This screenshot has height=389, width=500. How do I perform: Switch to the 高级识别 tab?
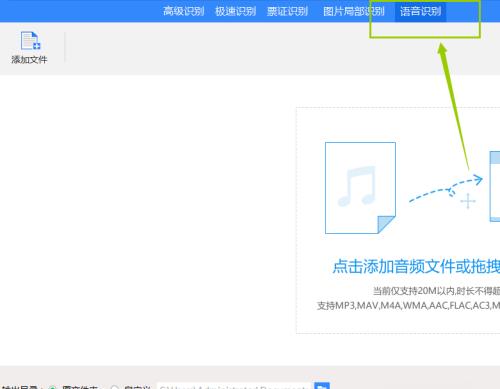pyautogui.click(x=184, y=11)
